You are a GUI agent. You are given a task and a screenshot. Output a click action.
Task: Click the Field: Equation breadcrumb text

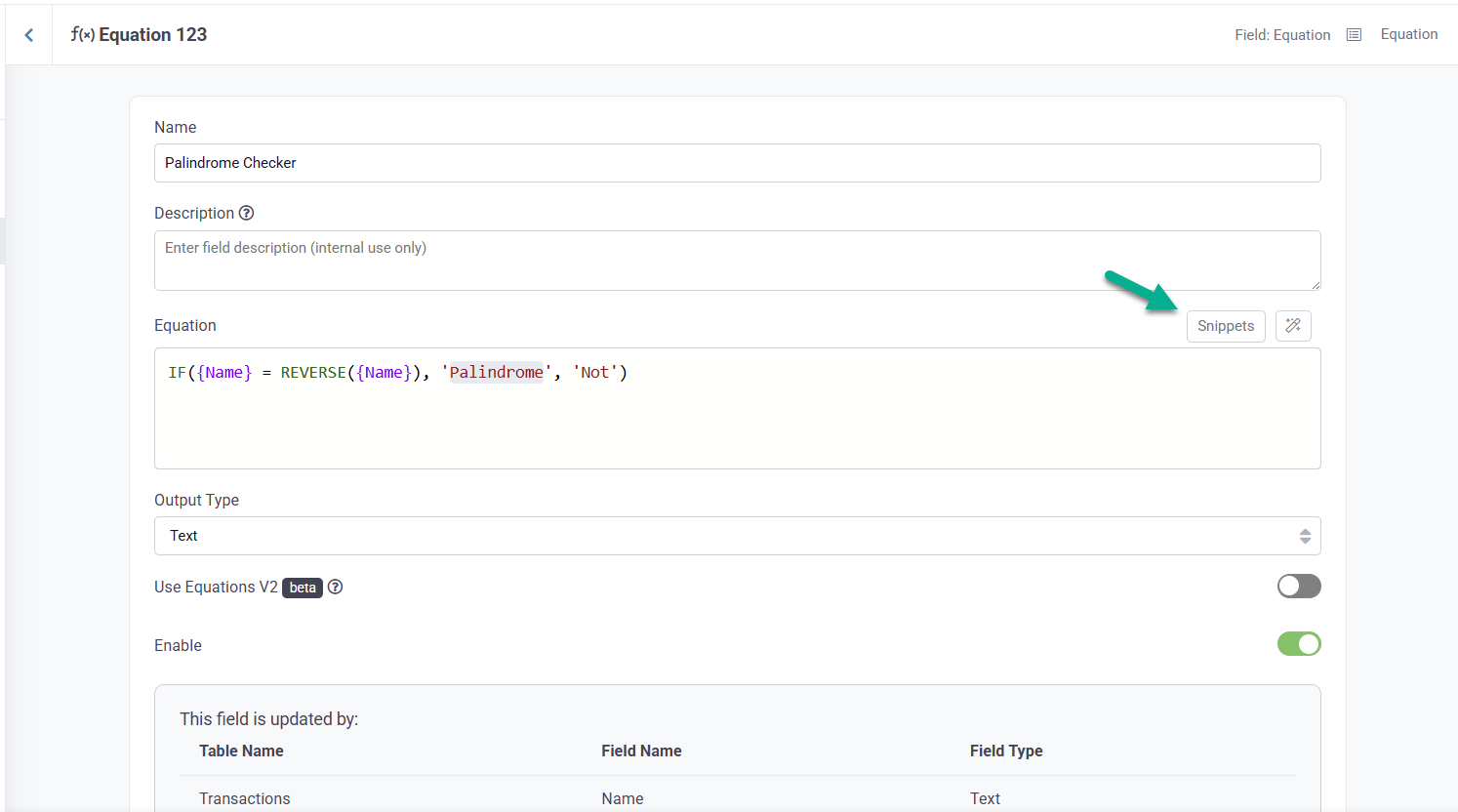tap(1281, 35)
